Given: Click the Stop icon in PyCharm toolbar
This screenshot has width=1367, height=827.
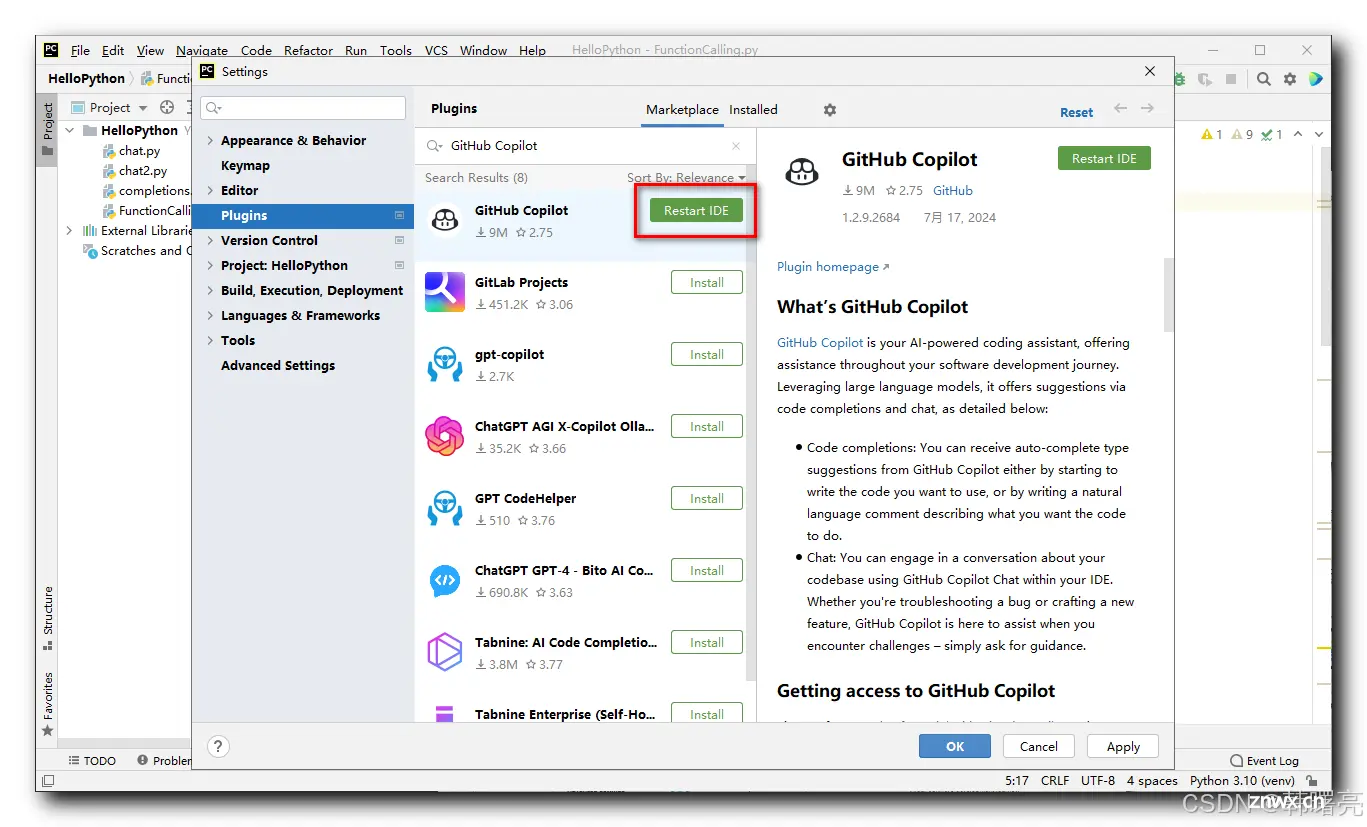Looking at the screenshot, I should [1231, 79].
